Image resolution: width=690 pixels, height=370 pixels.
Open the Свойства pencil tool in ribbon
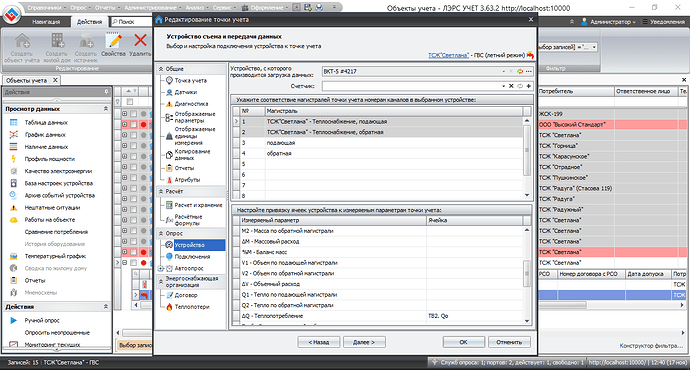(x=114, y=45)
